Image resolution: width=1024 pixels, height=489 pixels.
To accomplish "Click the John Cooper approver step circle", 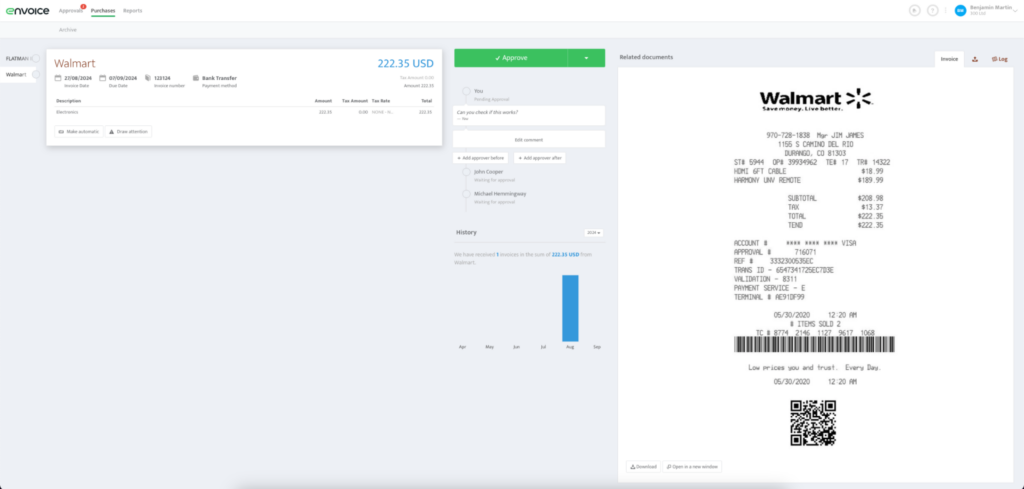I will tap(466, 172).
